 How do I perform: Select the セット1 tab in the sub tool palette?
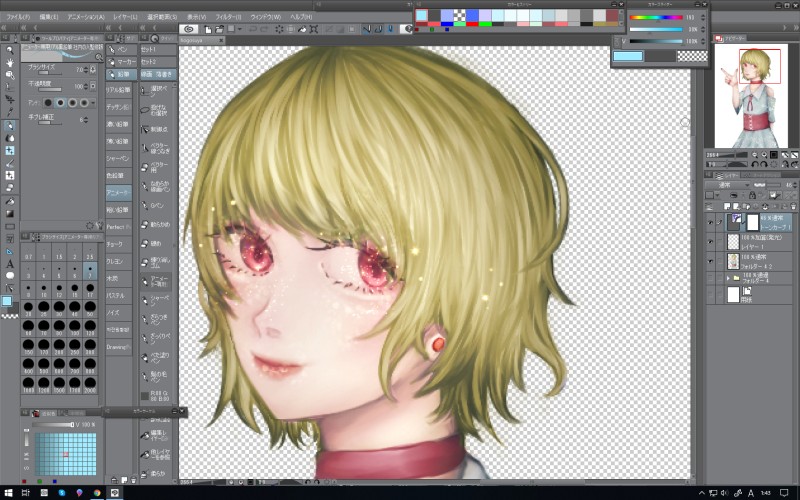(x=158, y=49)
